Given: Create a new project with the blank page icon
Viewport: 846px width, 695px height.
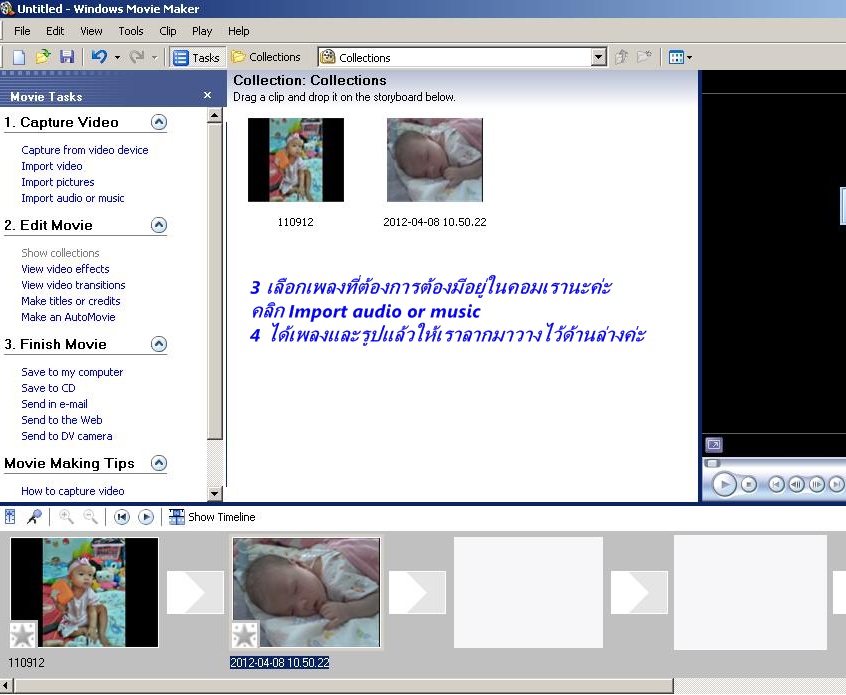Looking at the screenshot, I should click(x=19, y=57).
